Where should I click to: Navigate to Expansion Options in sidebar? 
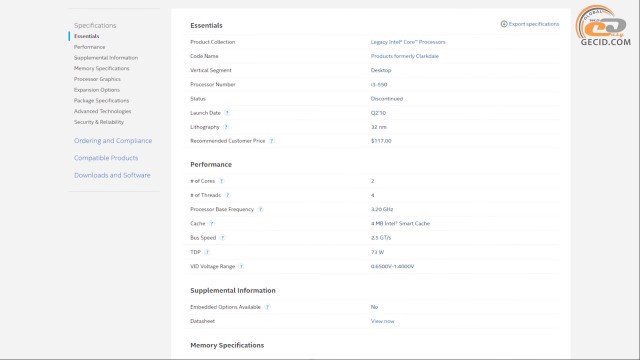[x=97, y=90]
